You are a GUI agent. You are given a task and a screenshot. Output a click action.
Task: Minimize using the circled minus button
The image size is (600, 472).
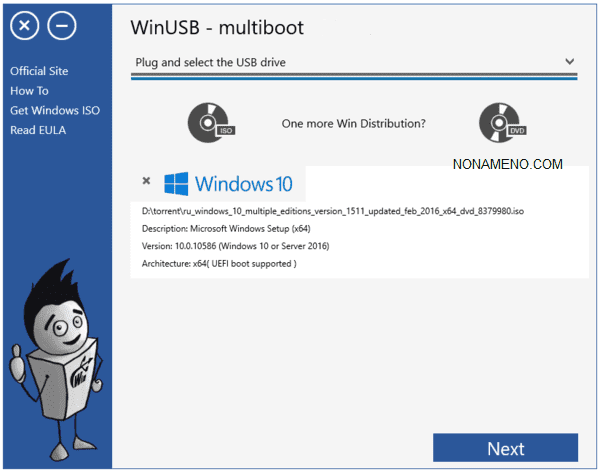point(62,27)
